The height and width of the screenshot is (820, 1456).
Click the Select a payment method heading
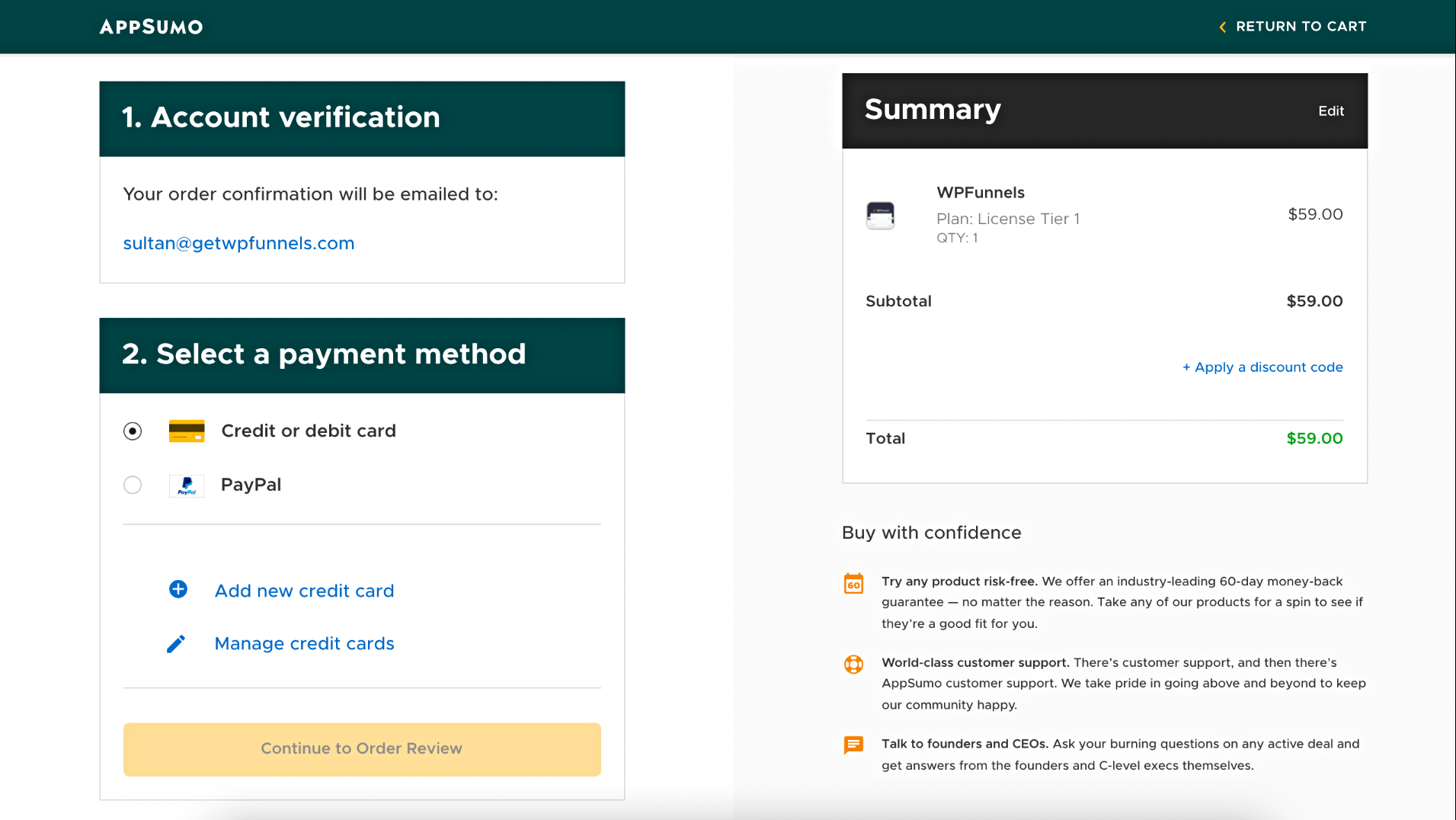(x=324, y=354)
